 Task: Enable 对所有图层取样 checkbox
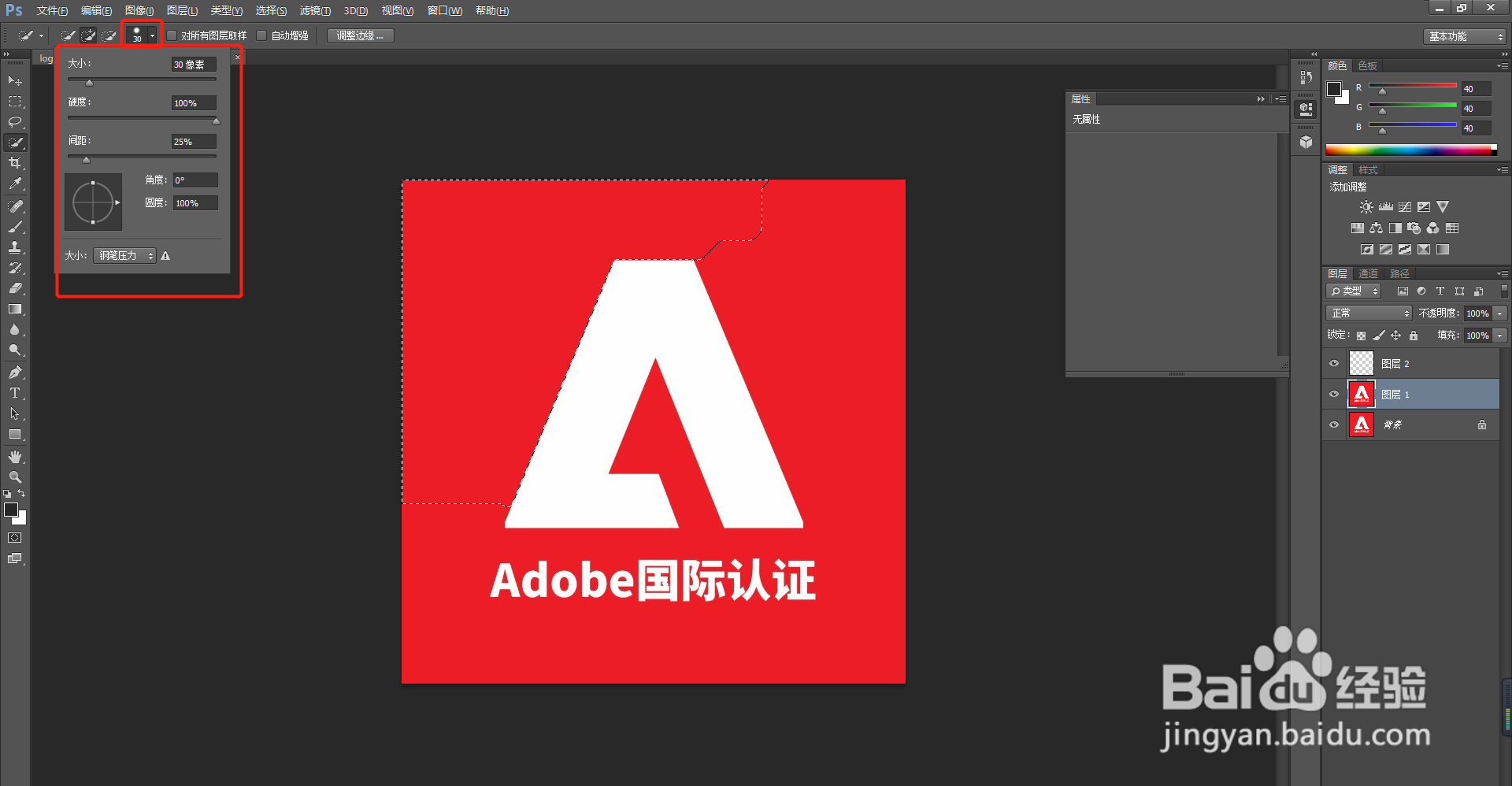[172, 35]
